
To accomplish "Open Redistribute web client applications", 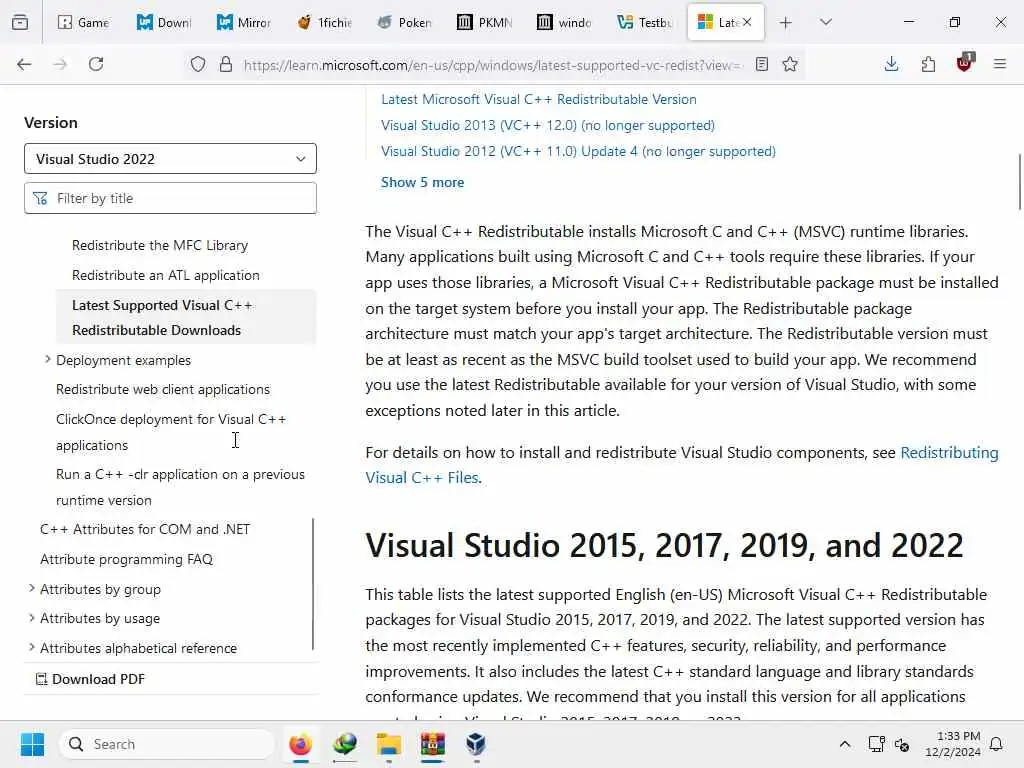I will click(x=163, y=389).
